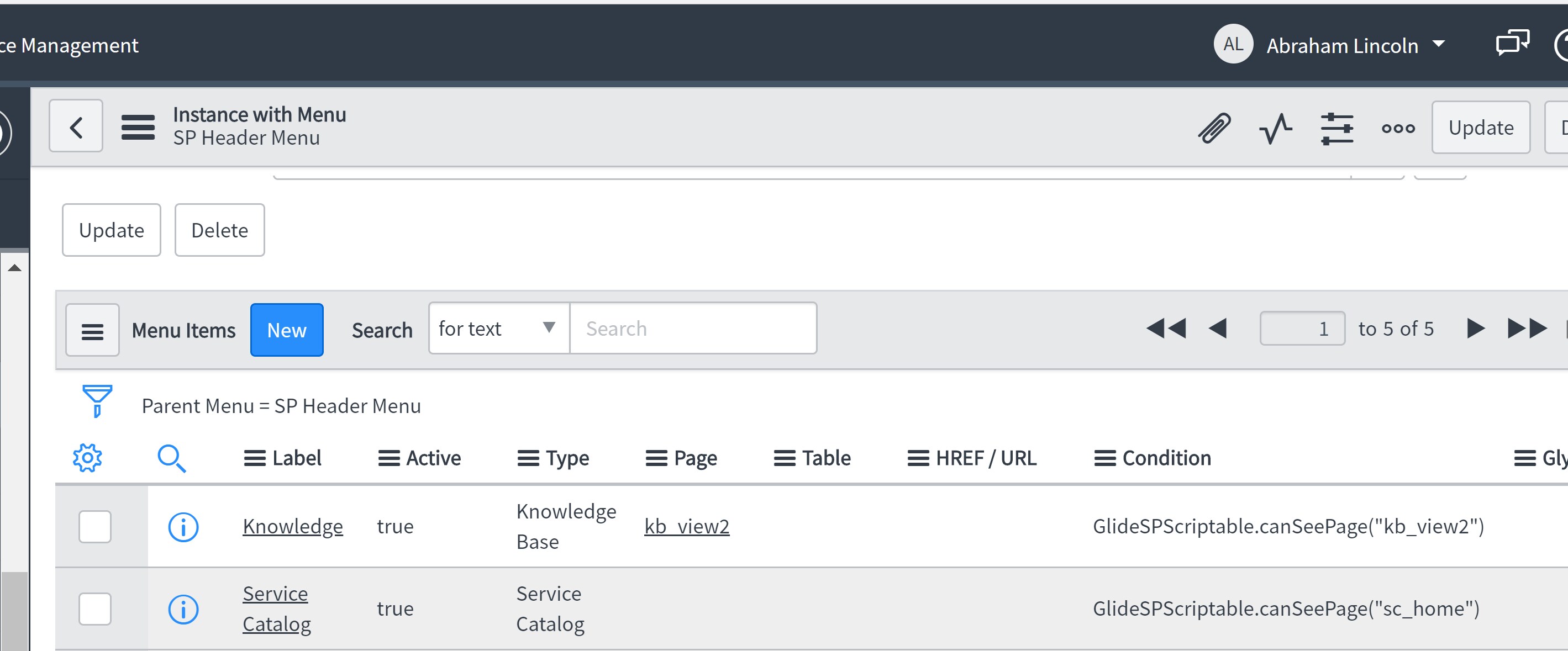
Task: Open the Type column options menu
Action: 528,458
